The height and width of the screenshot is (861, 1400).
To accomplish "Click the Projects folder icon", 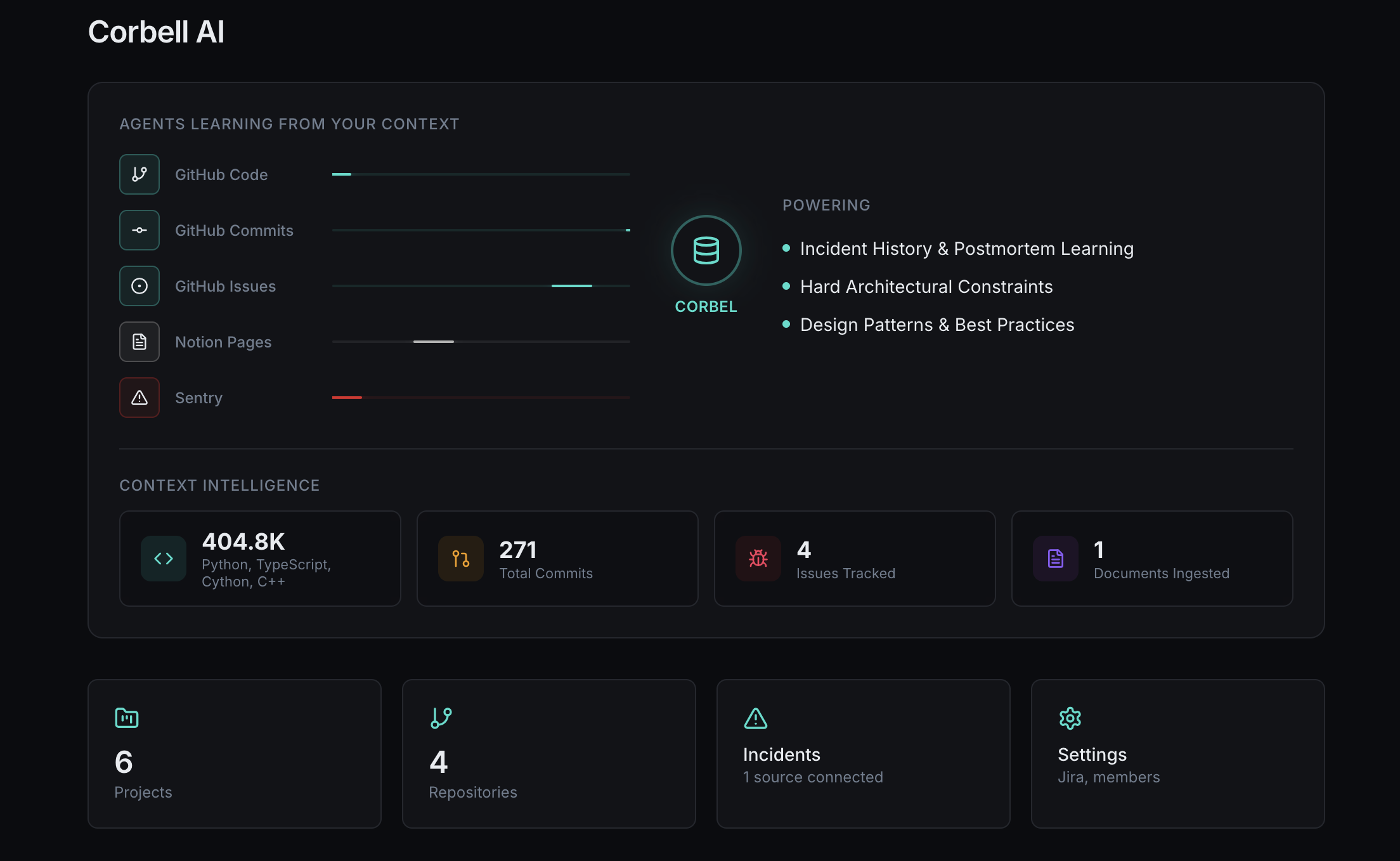I will [x=126, y=718].
